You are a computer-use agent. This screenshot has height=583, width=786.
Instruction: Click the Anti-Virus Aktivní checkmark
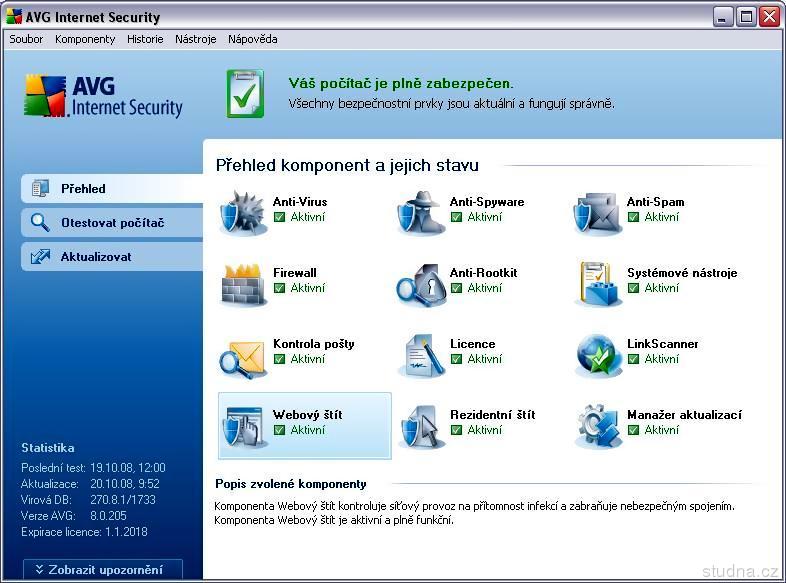click(279, 217)
